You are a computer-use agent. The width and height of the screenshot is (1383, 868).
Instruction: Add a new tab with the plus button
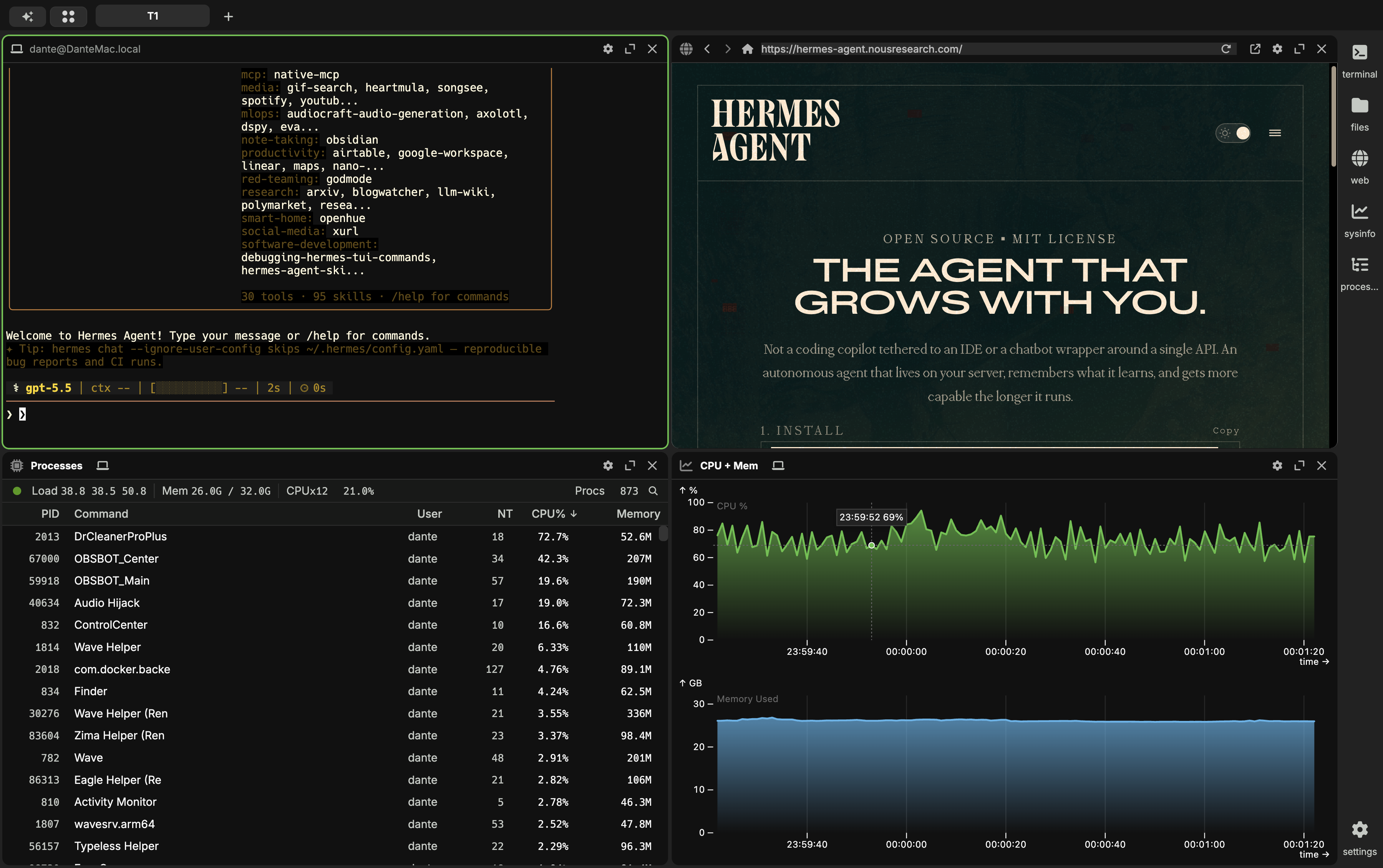(x=229, y=17)
